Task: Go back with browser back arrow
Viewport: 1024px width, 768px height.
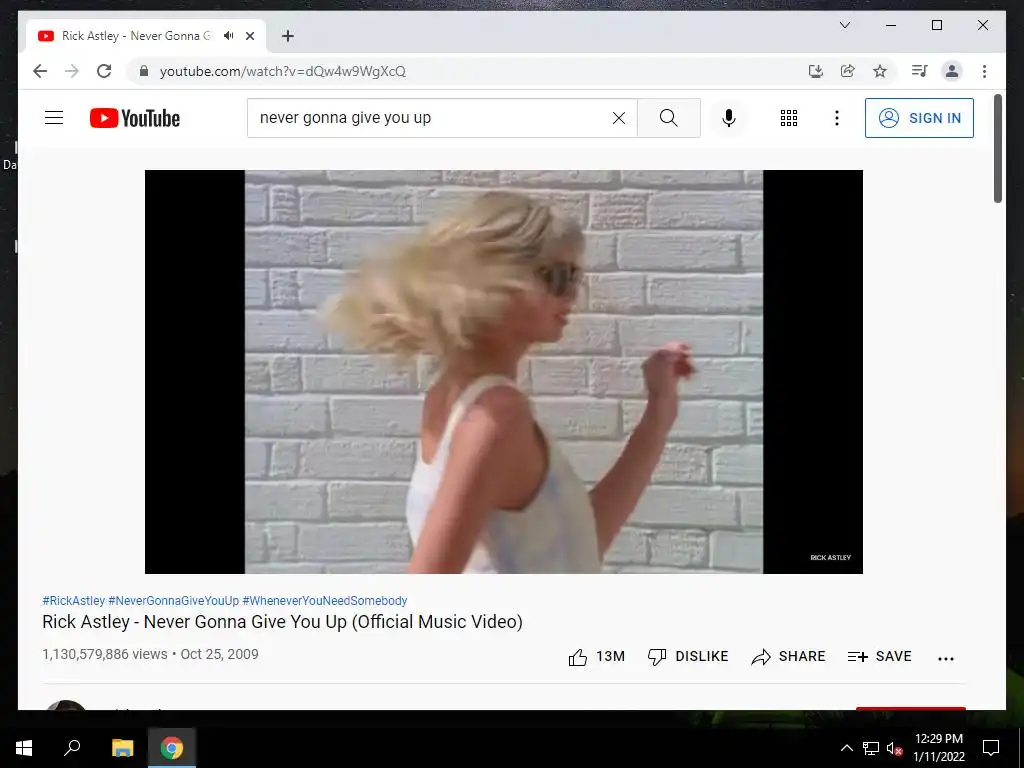Action: (40, 71)
